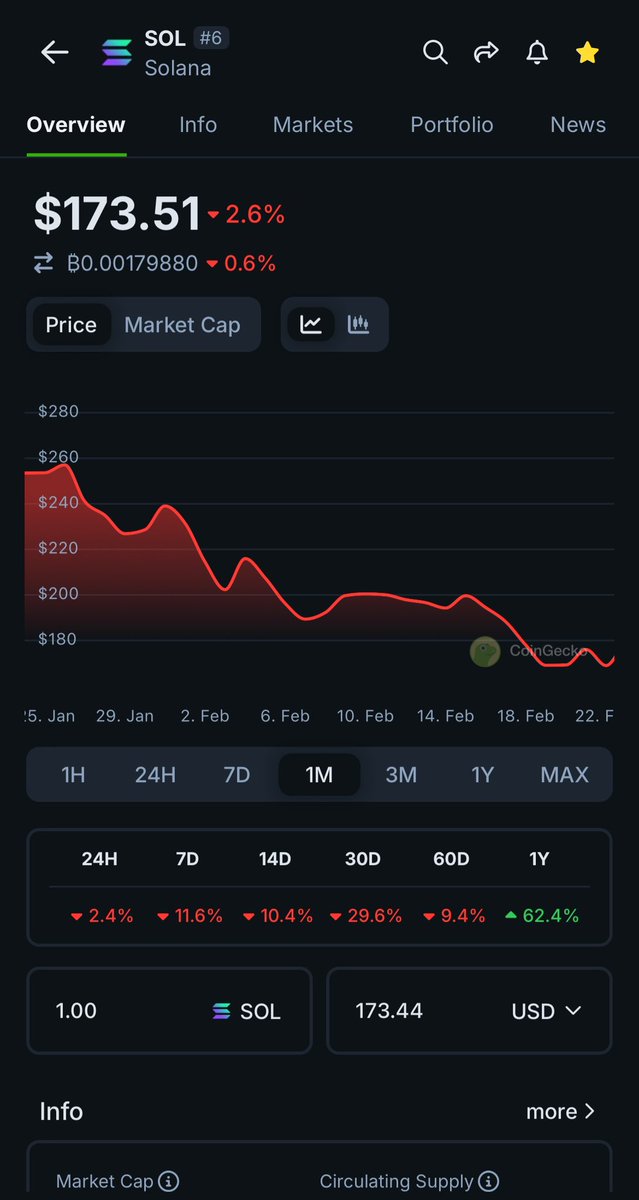This screenshot has width=639, height=1200.
Task: Tap the 24H change of 2.4%
Action: click(x=101, y=915)
